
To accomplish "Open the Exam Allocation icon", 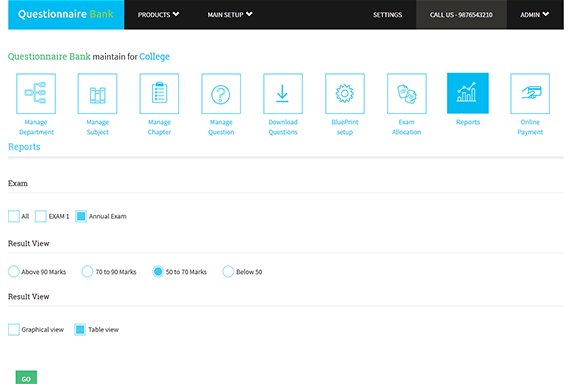I will click(x=407, y=93).
